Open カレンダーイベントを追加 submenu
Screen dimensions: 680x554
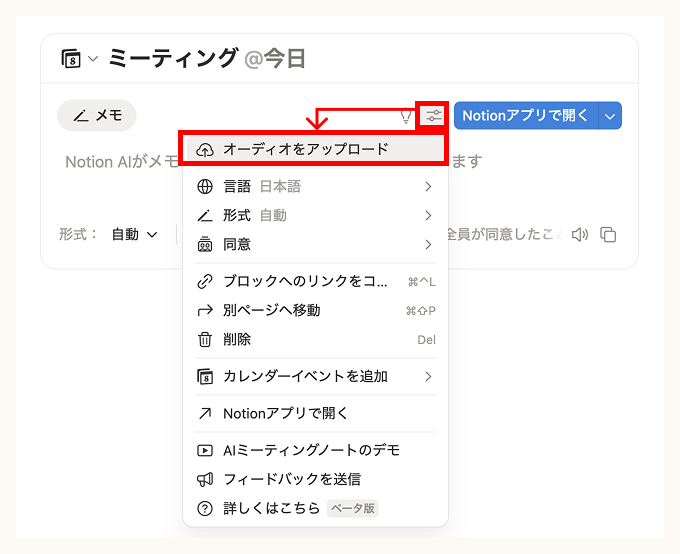click(316, 377)
